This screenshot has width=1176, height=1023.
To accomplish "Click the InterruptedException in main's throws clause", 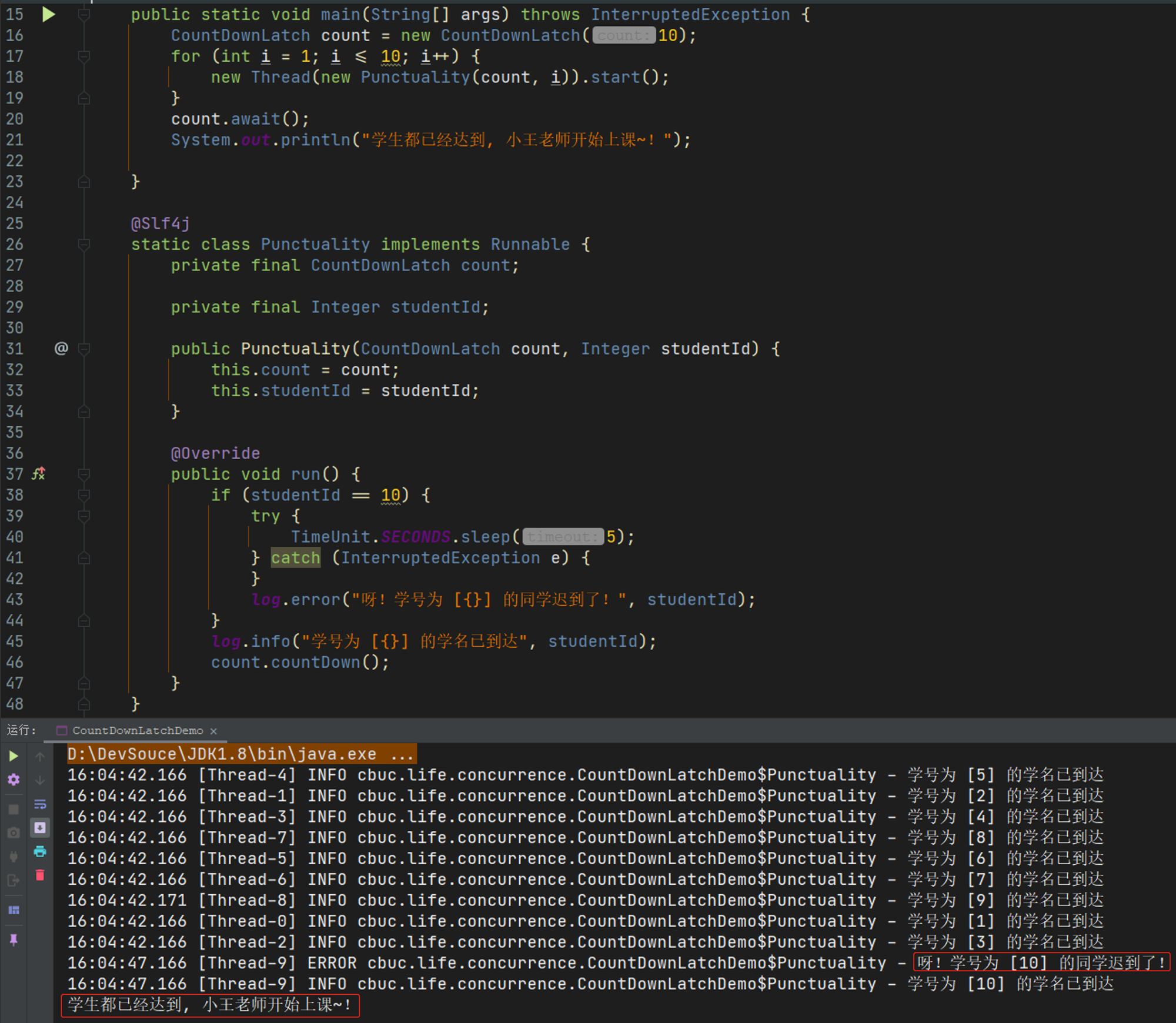I will pos(690,15).
